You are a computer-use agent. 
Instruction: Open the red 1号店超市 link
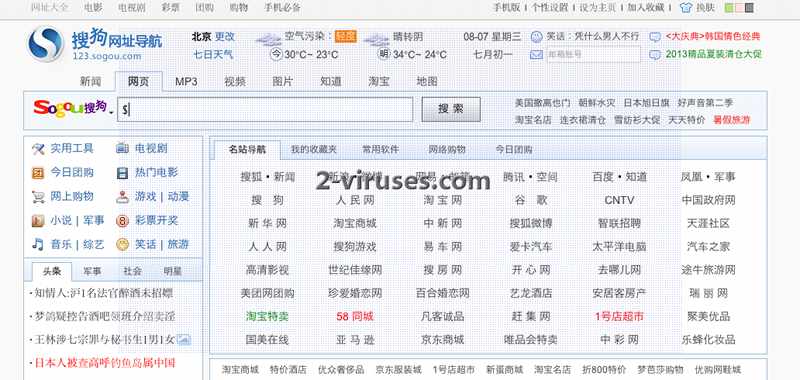(x=619, y=316)
